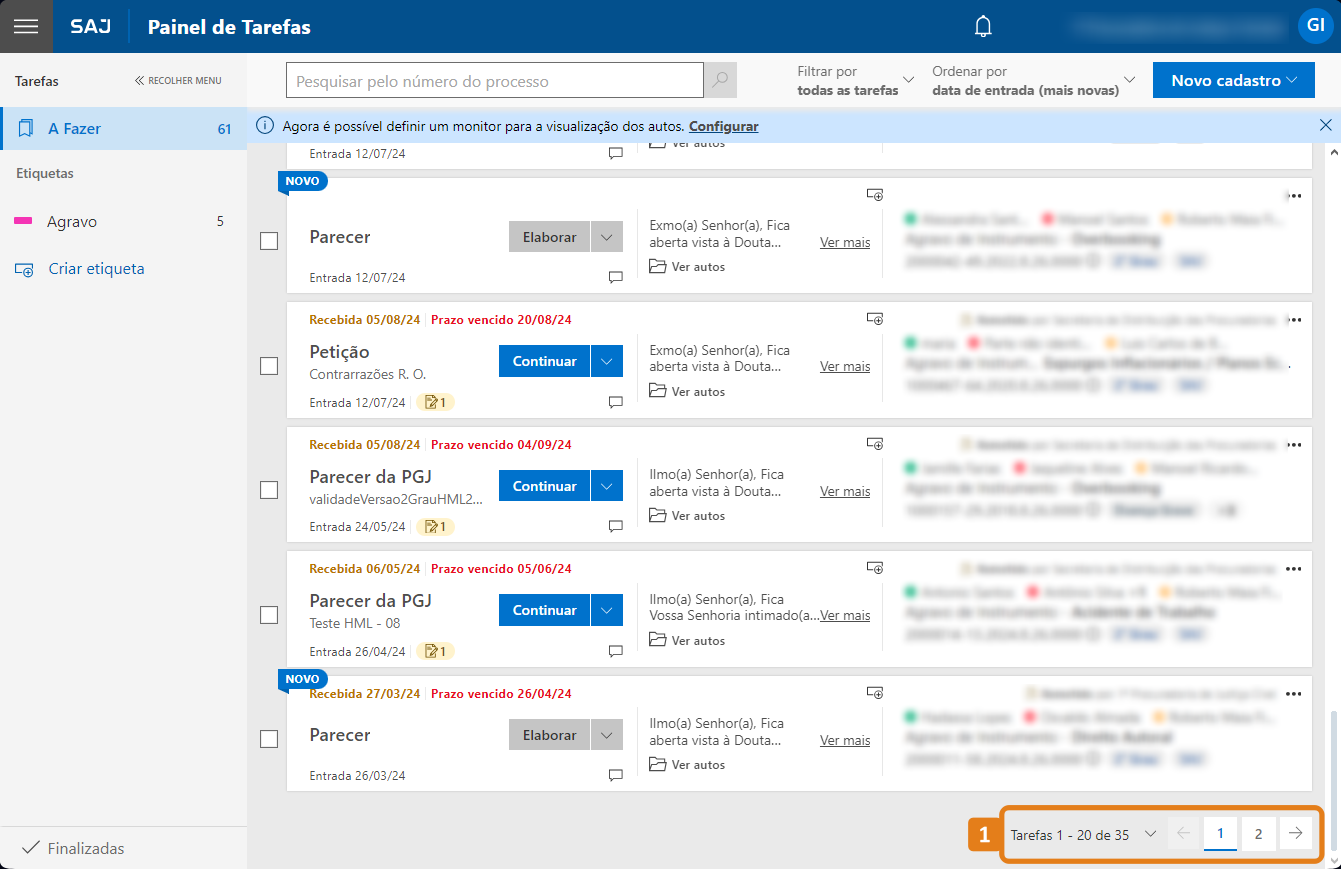This screenshot has width=1341, height=869.
Task: Expand arrow next to Petição Continuar button
Action: point(607,362)
